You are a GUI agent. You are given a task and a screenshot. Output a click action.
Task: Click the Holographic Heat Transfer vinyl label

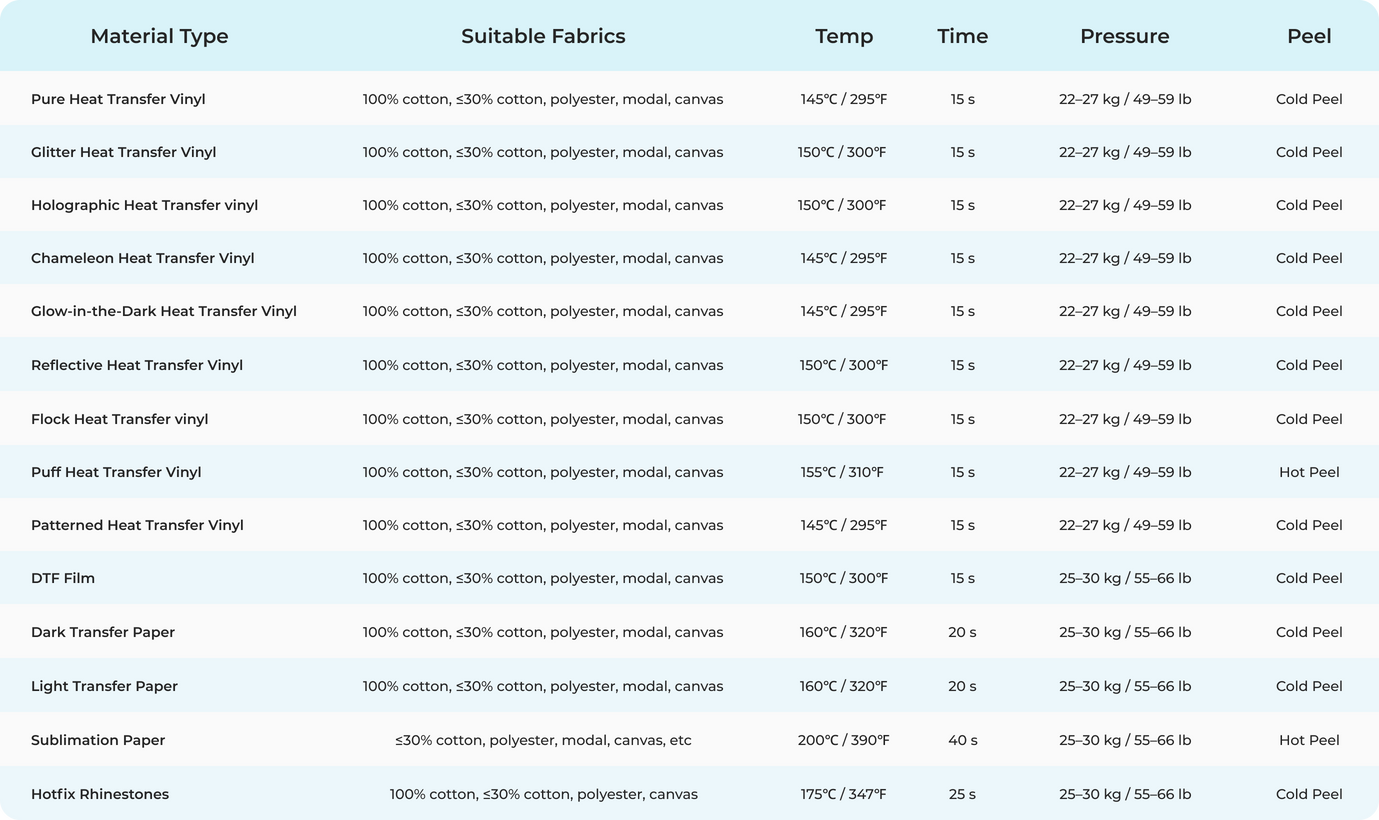143,205
